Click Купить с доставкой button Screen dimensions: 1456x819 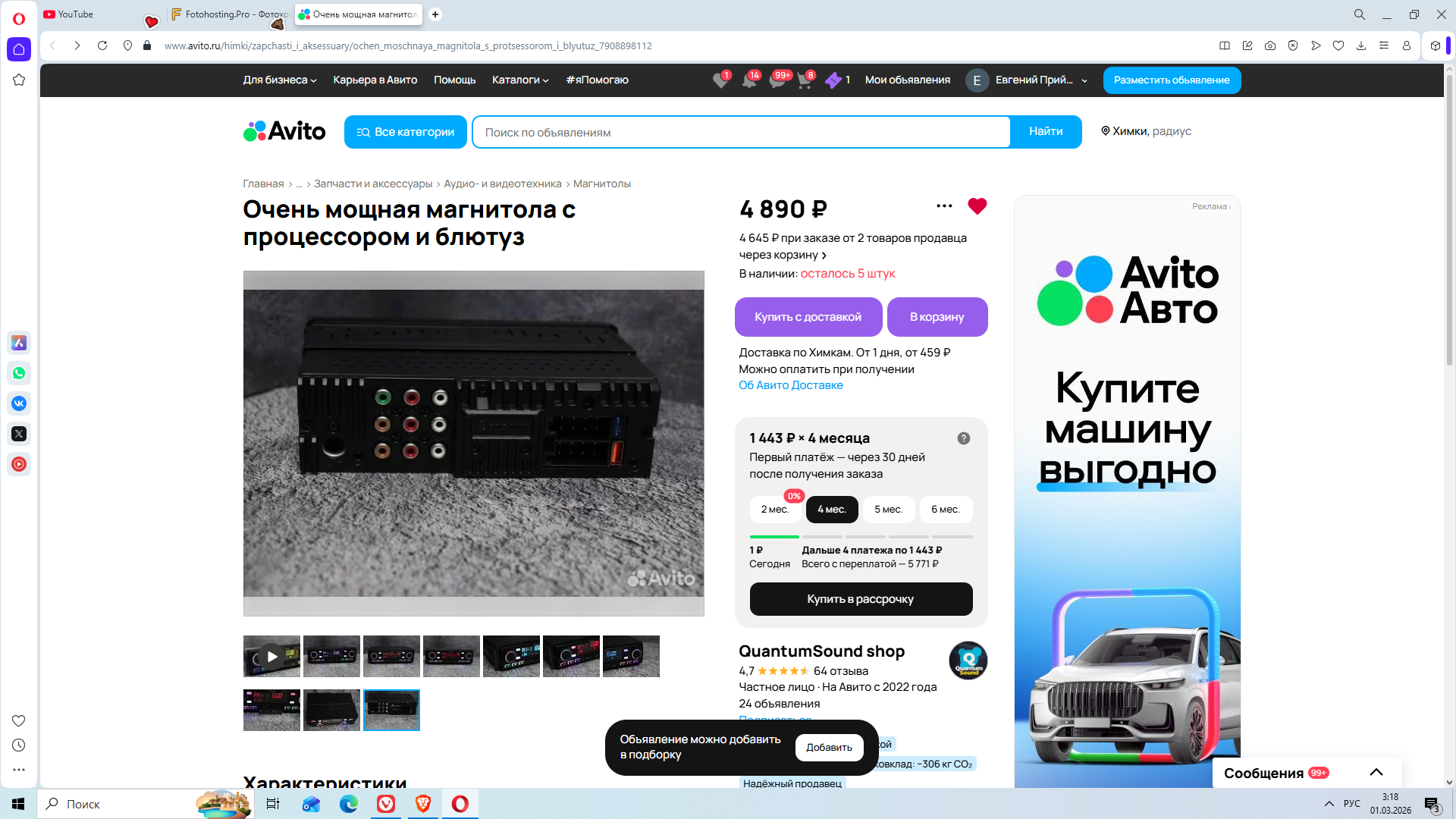pos(808,317)
